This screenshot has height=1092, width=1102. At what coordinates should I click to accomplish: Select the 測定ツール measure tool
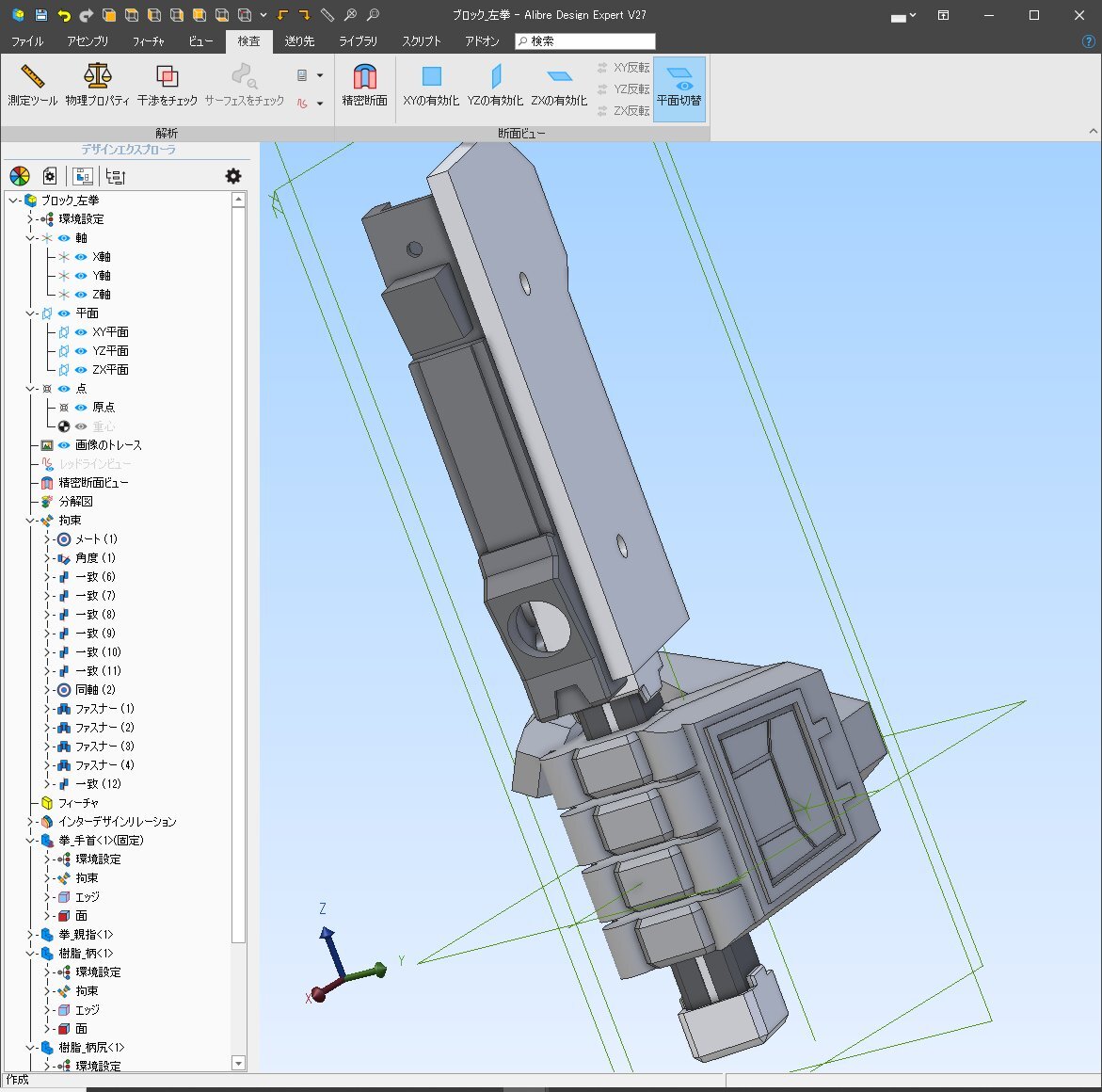[x=32, y=84]
